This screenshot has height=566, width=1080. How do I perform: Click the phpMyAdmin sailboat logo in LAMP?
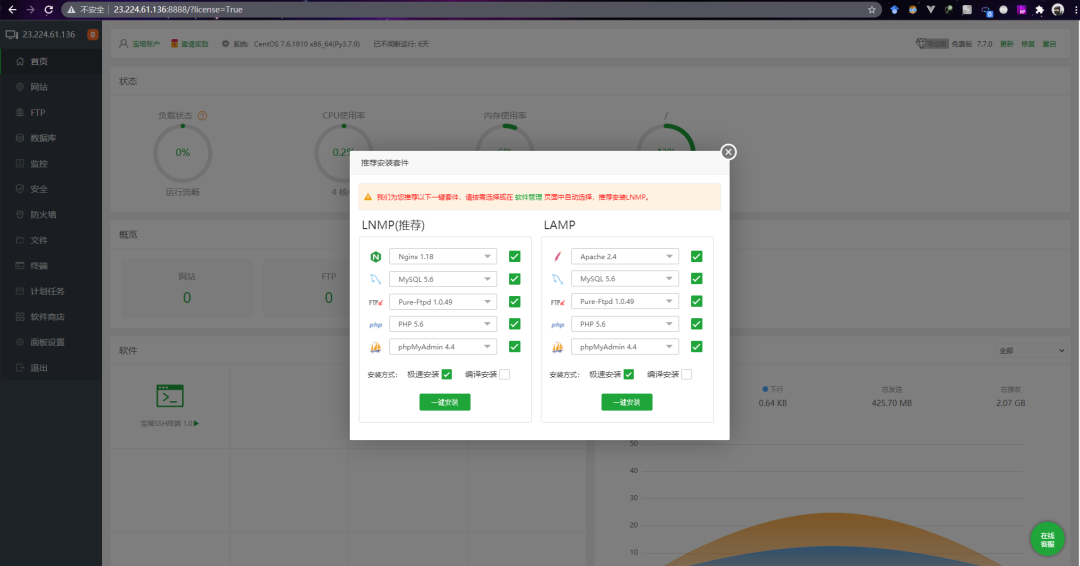557,347
